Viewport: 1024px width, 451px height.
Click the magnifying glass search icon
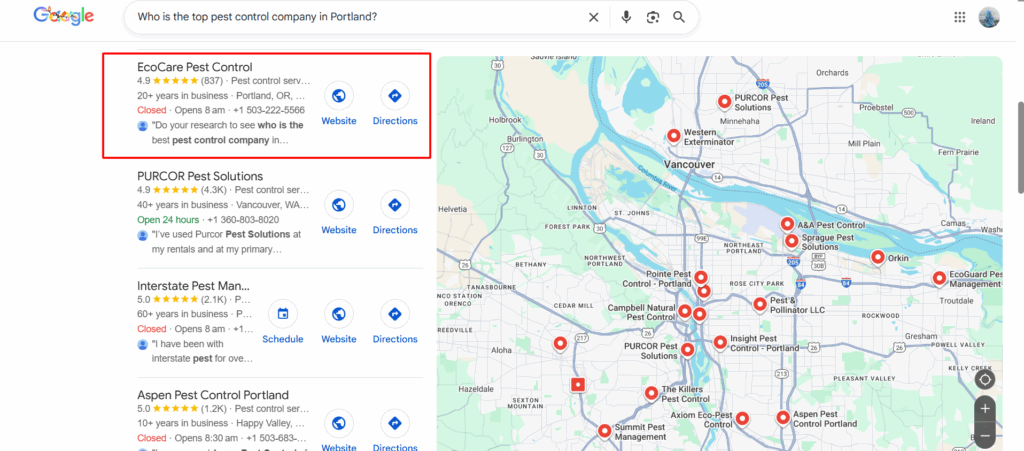pos(680,17)
